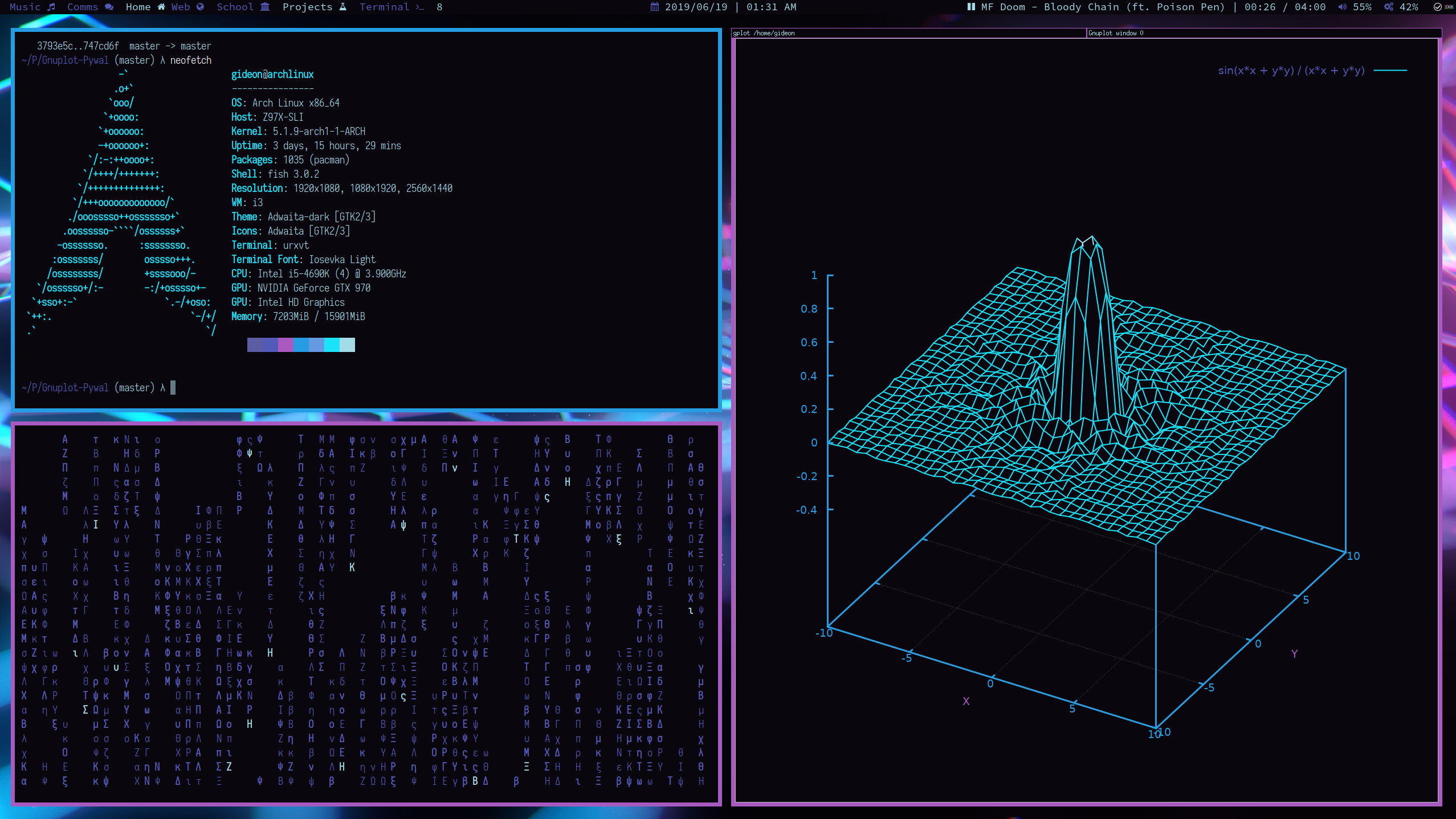
Task: Focus the Greek-letter matrix terminal window
Action: click(x=366, y=613)
